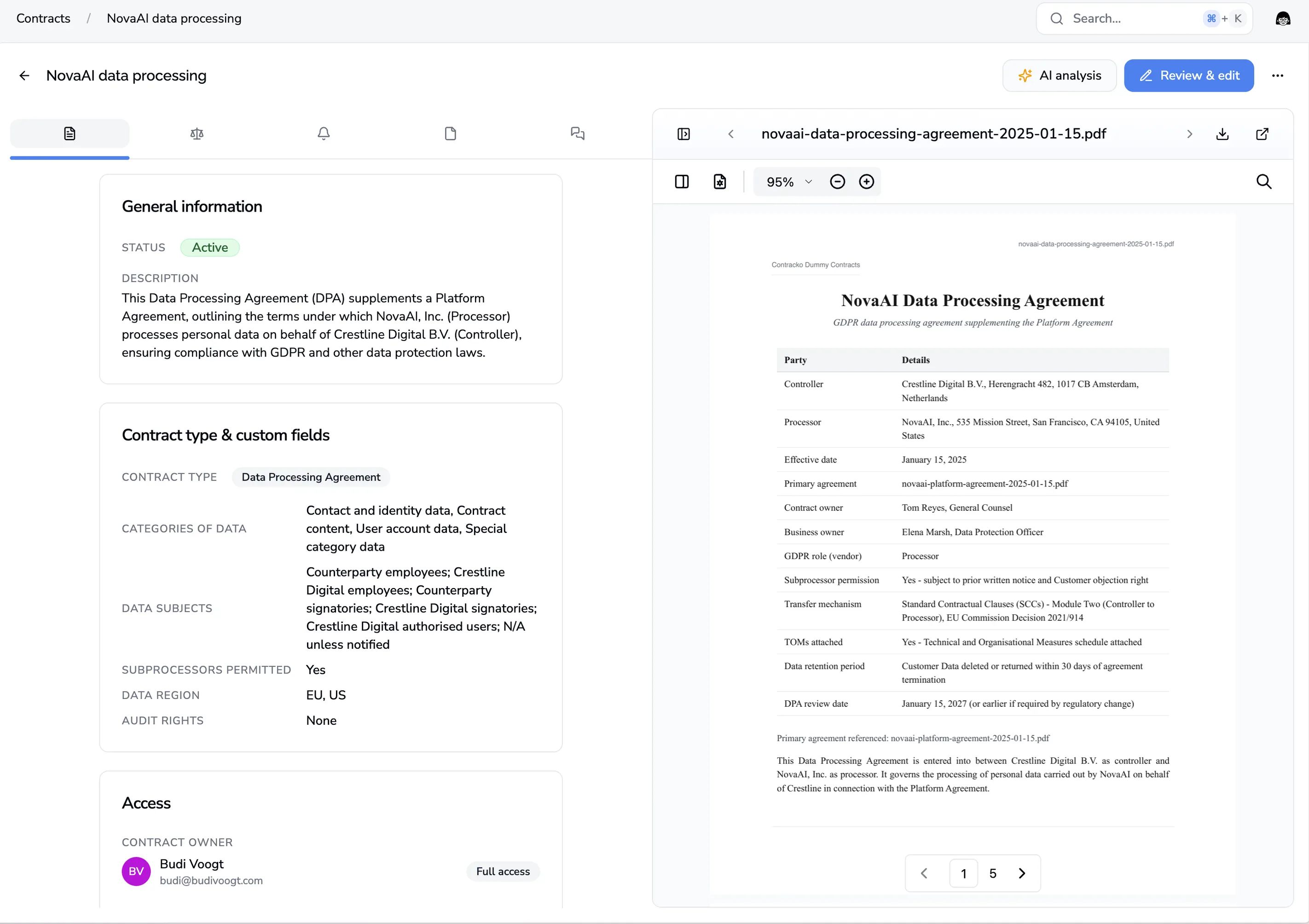Click the document settings file icon
This screenshot has width=1309, height=924.
720,182
